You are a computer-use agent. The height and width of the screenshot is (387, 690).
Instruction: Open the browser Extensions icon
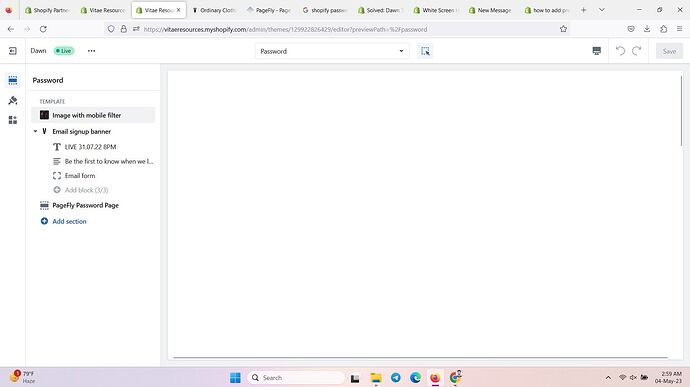click(x=663, y=29)
